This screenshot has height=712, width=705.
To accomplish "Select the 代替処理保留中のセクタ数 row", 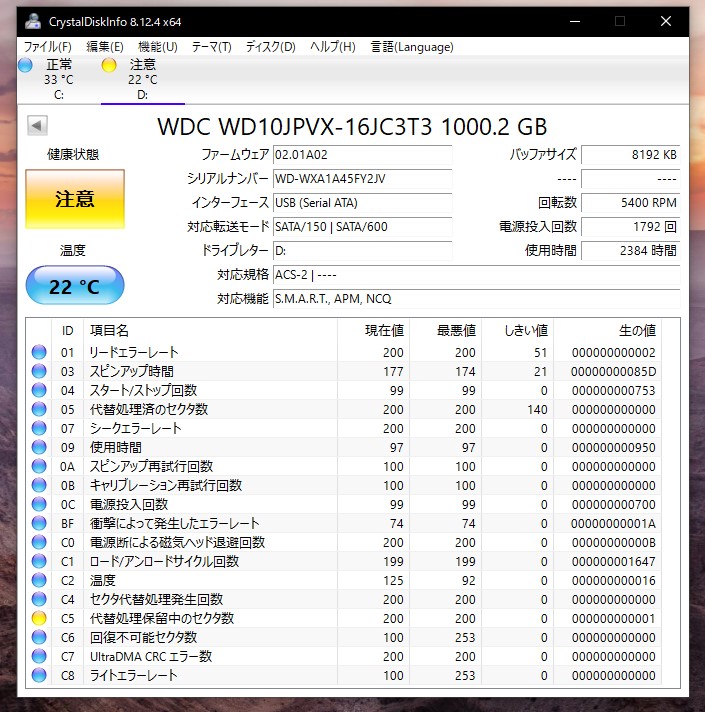I will coord(344,618).
